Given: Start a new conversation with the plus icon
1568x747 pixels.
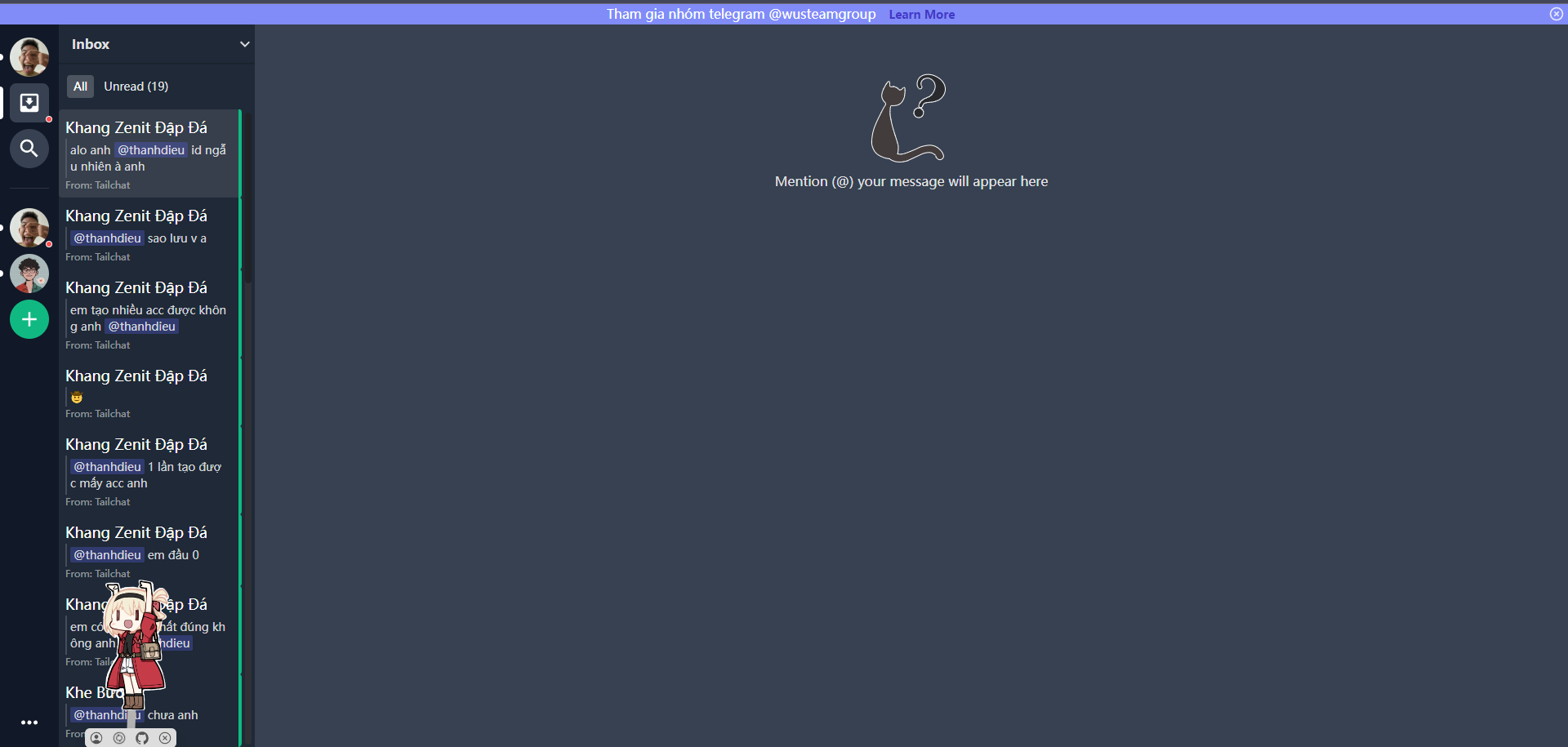Looking at the screenshot, I should click(x=29, y=319).
